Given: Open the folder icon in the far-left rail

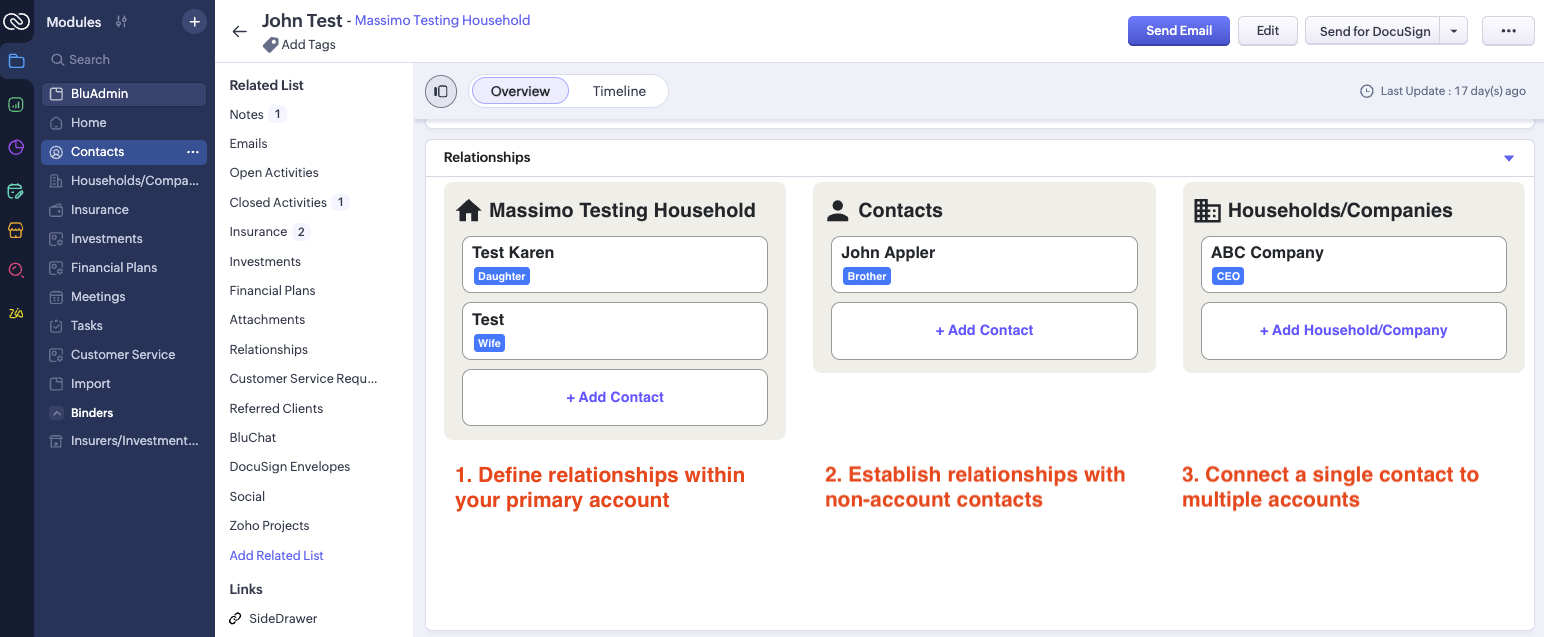Looking at the screenshot, I should click(x=16, y=61).
